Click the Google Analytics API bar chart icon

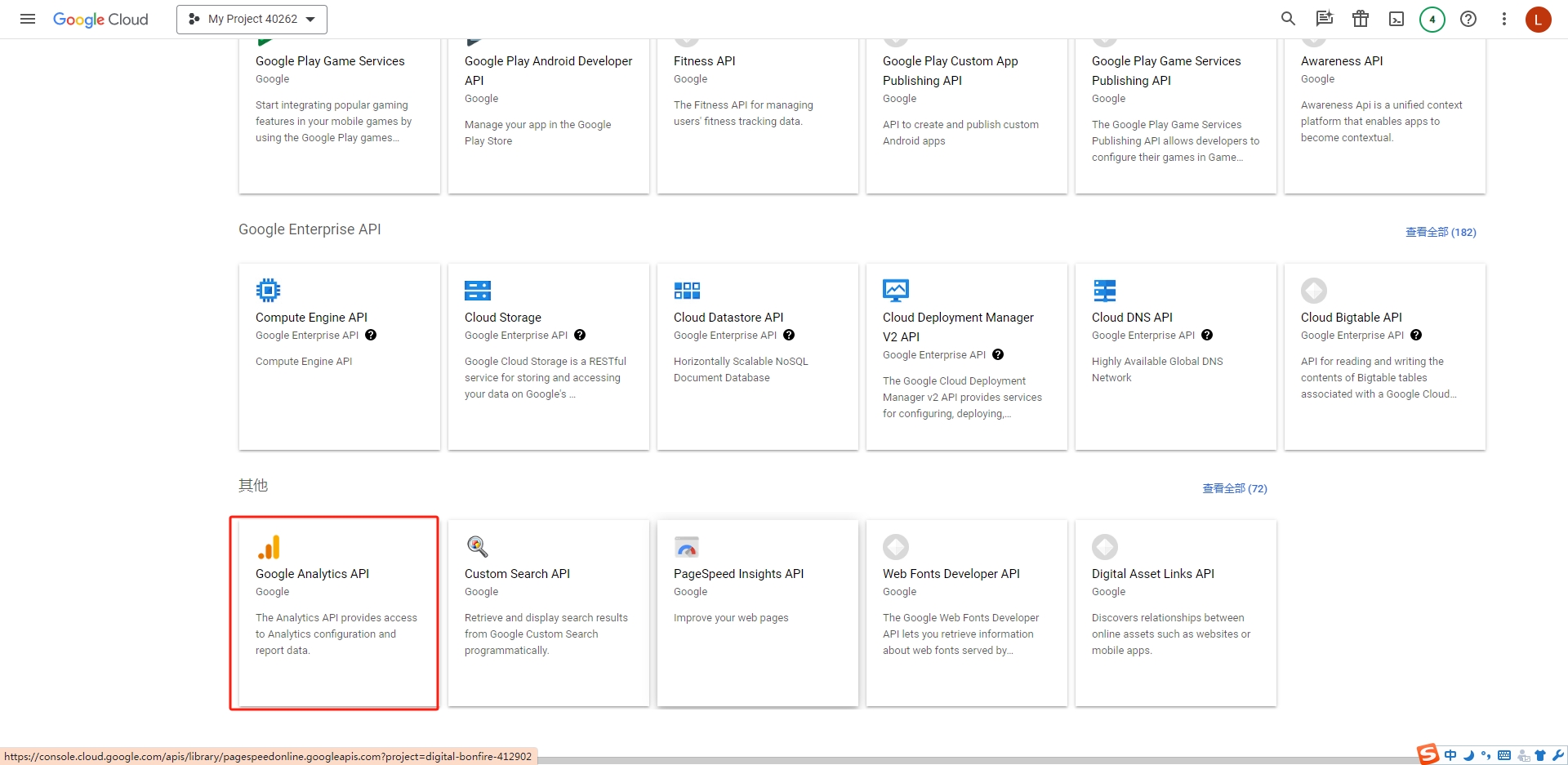click(x=269, y=547)
